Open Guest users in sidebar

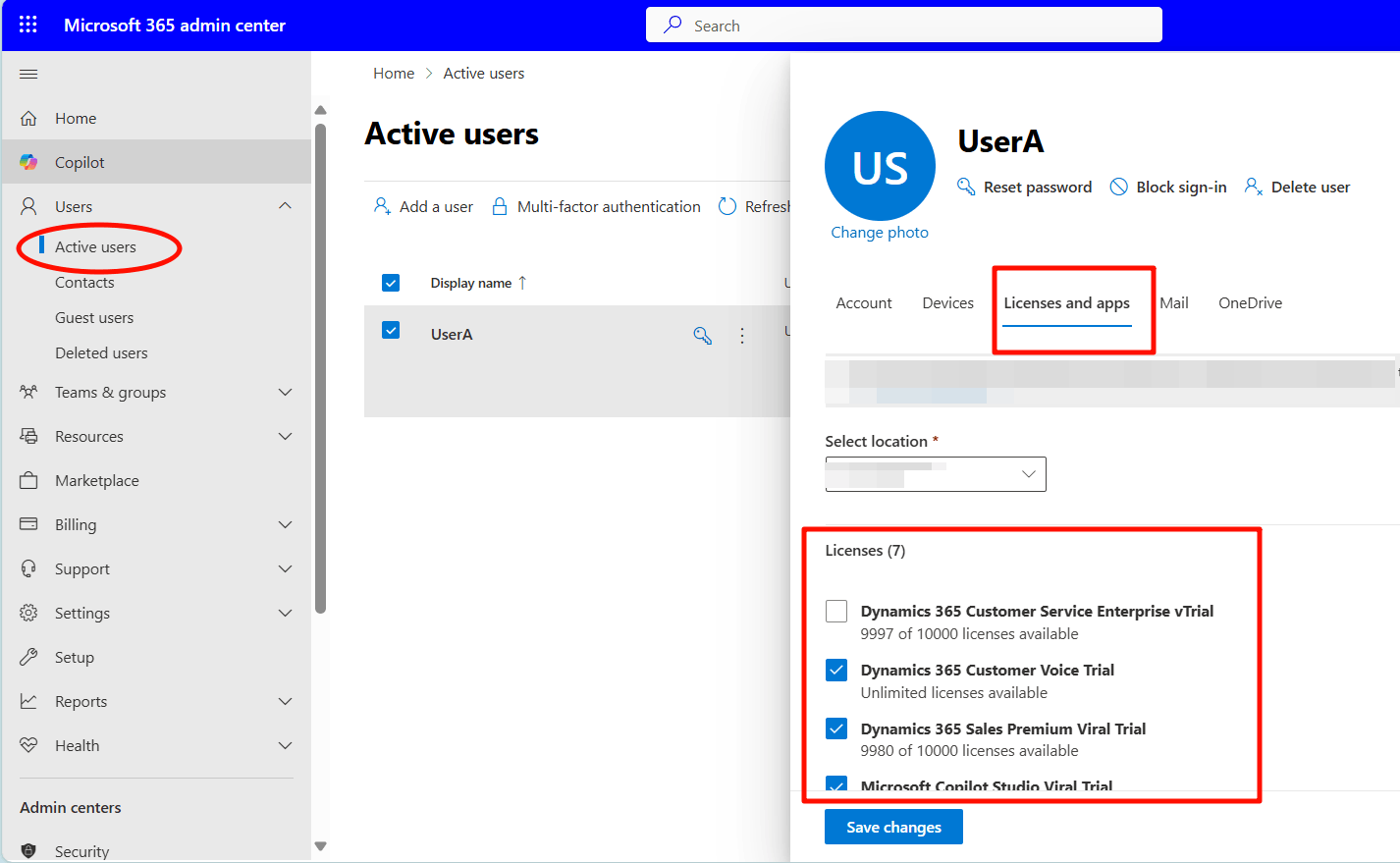pyautogui.click(x=94, y=318)
